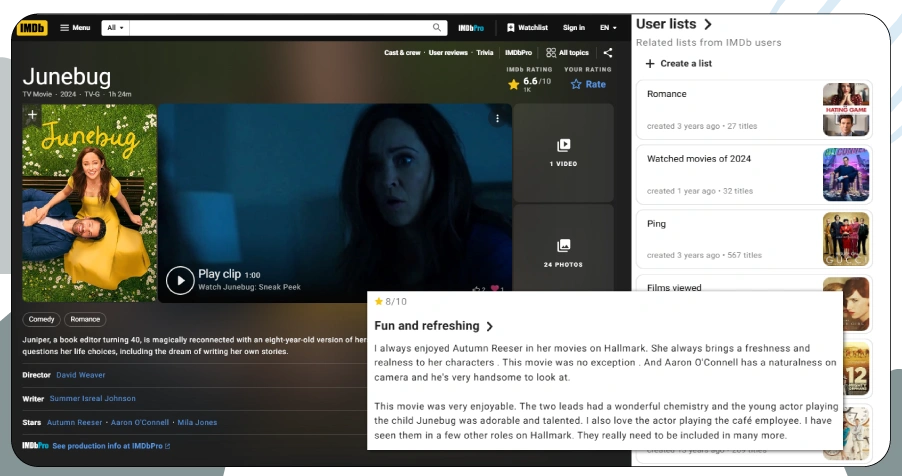Open the 1 Video tile

(x=563, y=153)
